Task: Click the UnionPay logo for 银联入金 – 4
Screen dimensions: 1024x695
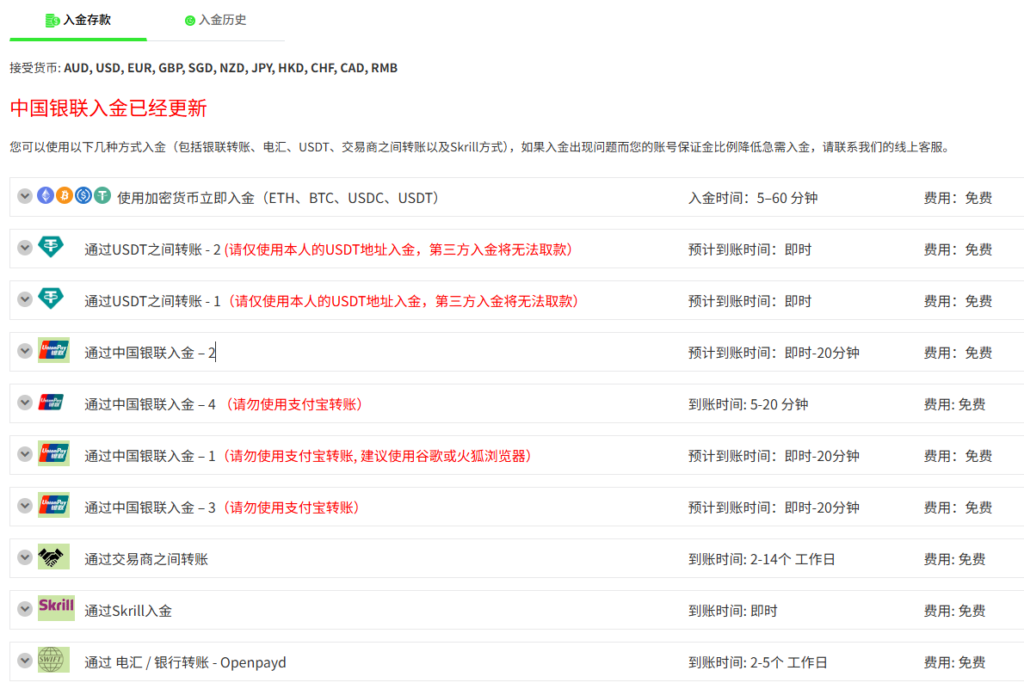Action: tap(53, 403)
